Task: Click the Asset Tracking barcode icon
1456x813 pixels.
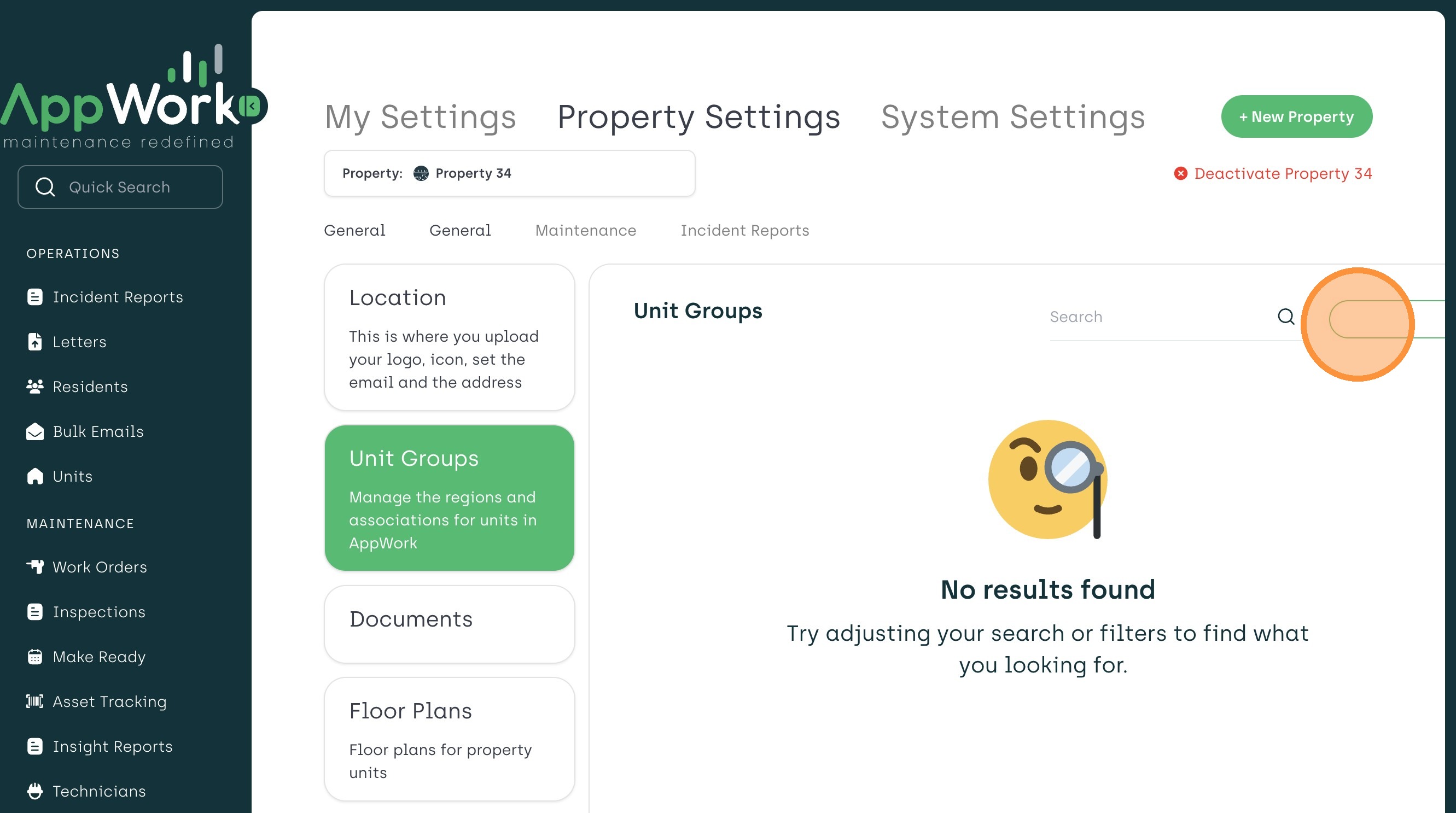Action: point(34,701)
